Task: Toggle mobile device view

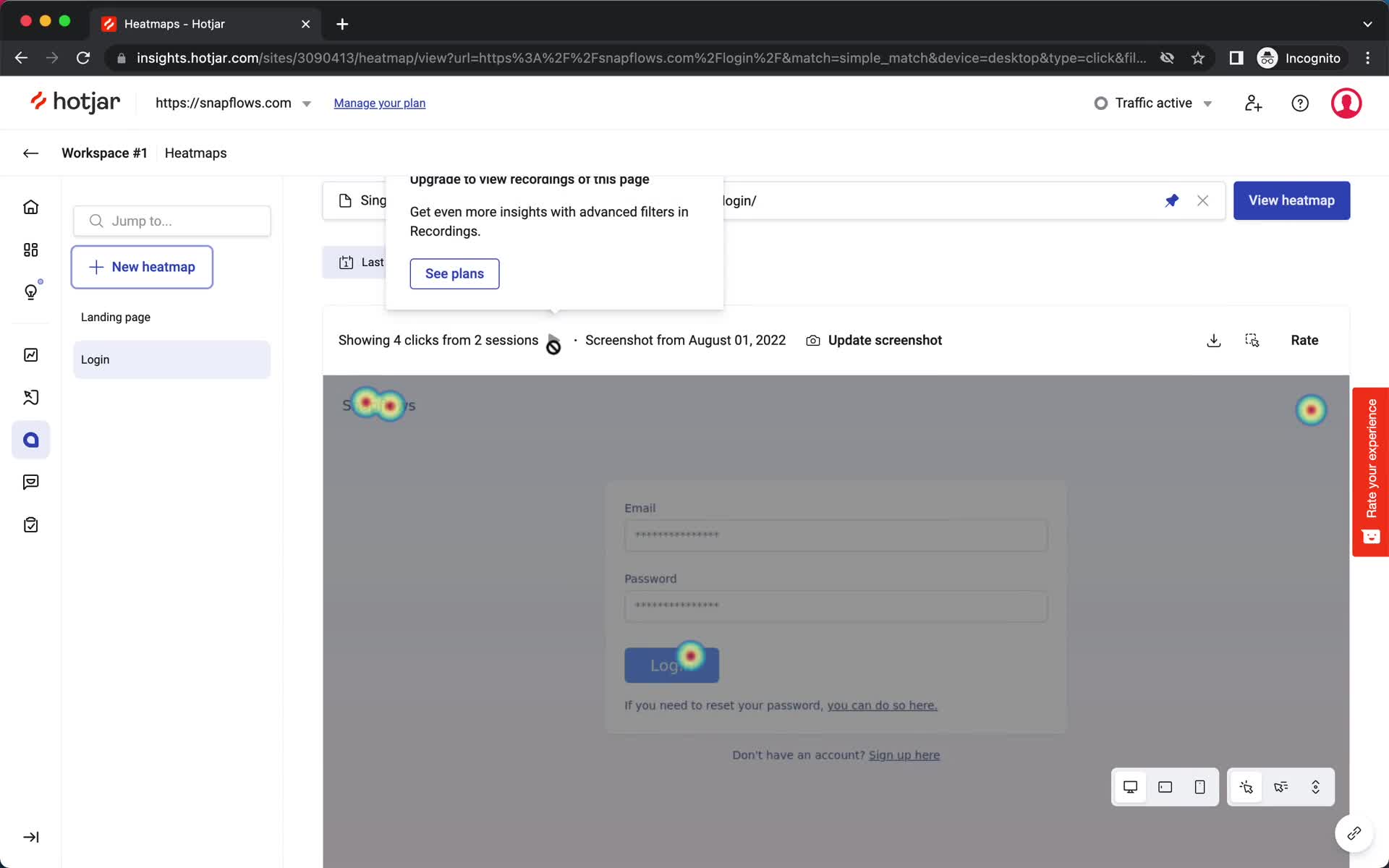Action: [1199, 787]
